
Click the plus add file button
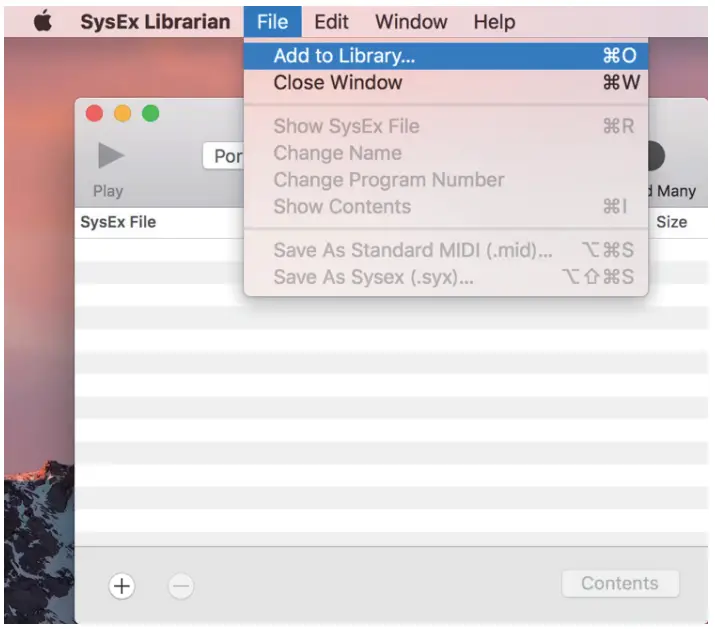point(122,586)
